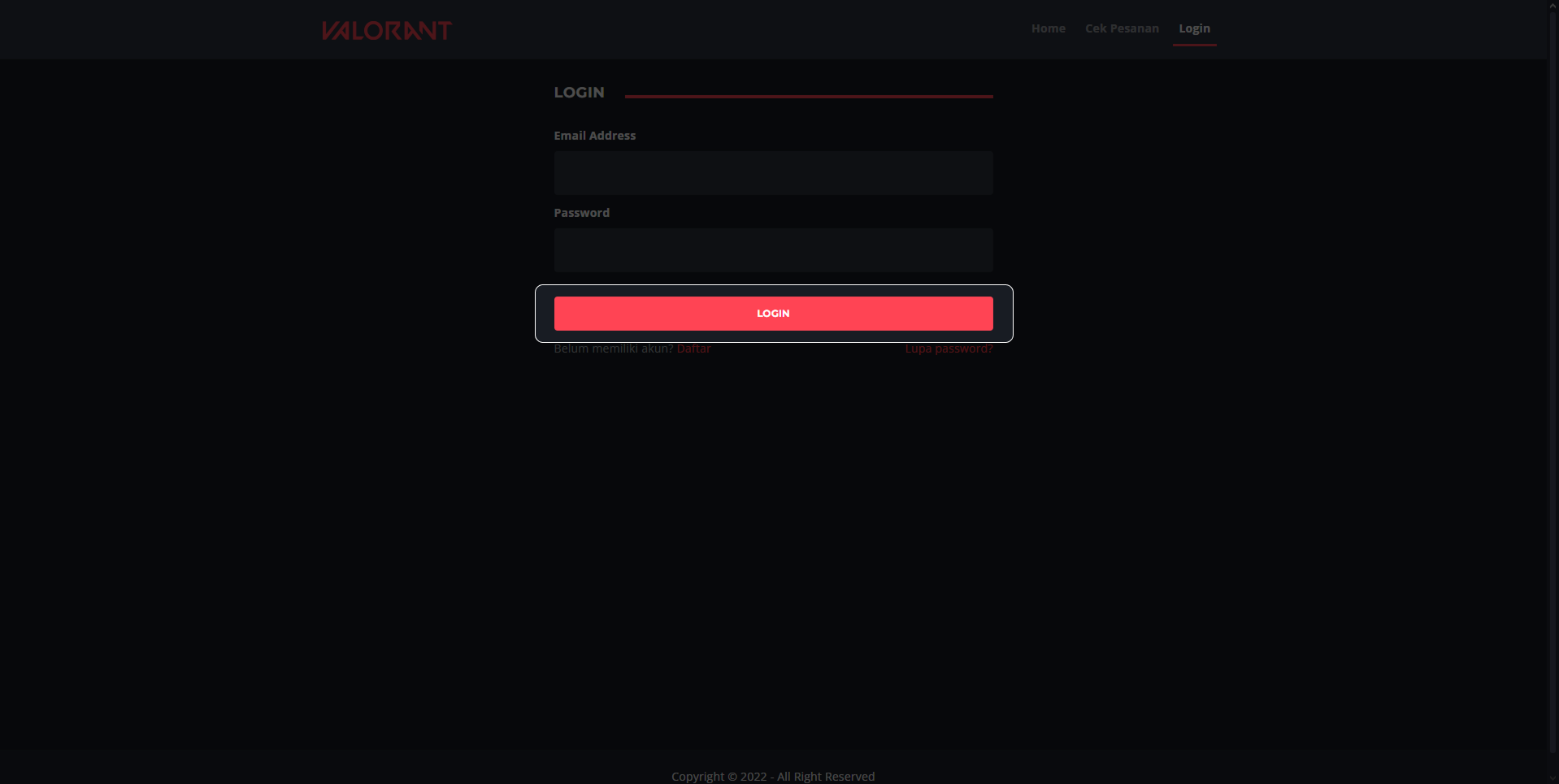
Task: Click the 'Belum memiliki akun?' text
Action: (614, 349)
